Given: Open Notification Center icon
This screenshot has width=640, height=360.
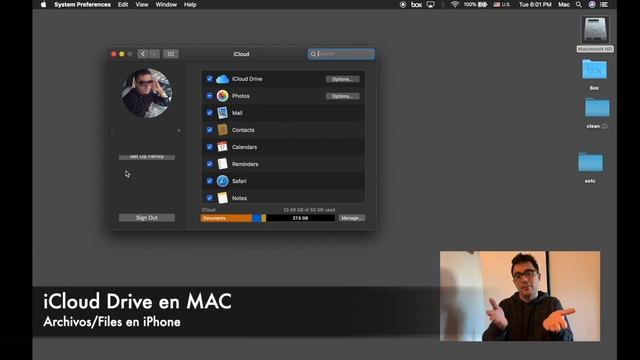Looking at the screenshot, I should 604,4.
